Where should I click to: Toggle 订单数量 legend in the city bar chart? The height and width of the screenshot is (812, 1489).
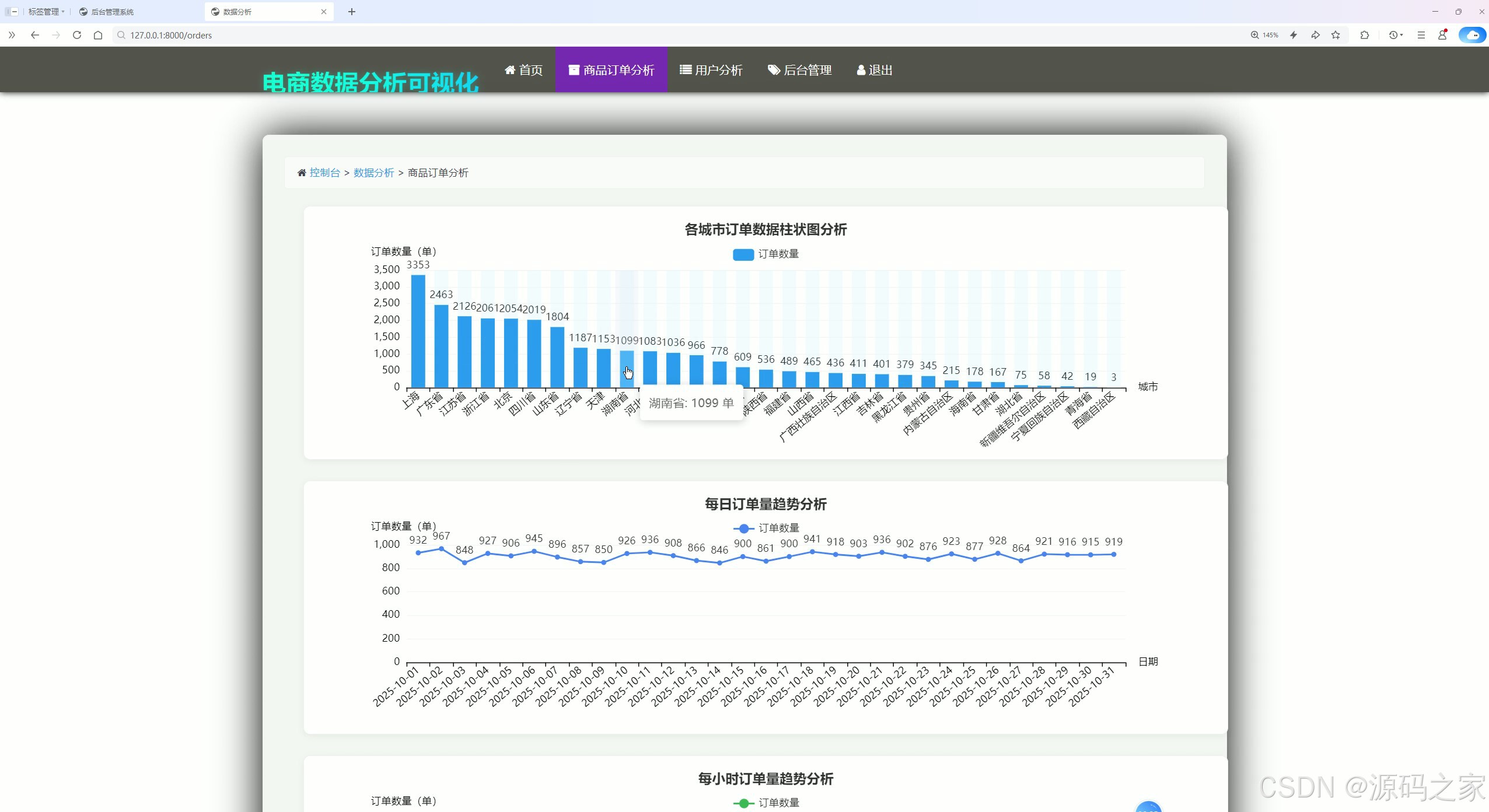tap(766, 254)
